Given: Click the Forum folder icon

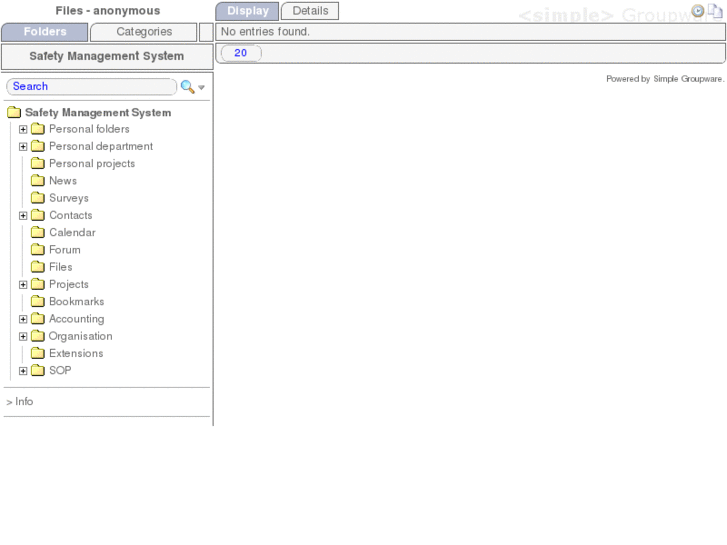Looking at the screenshot, I should pyautogui.click(x=38, y=250).
